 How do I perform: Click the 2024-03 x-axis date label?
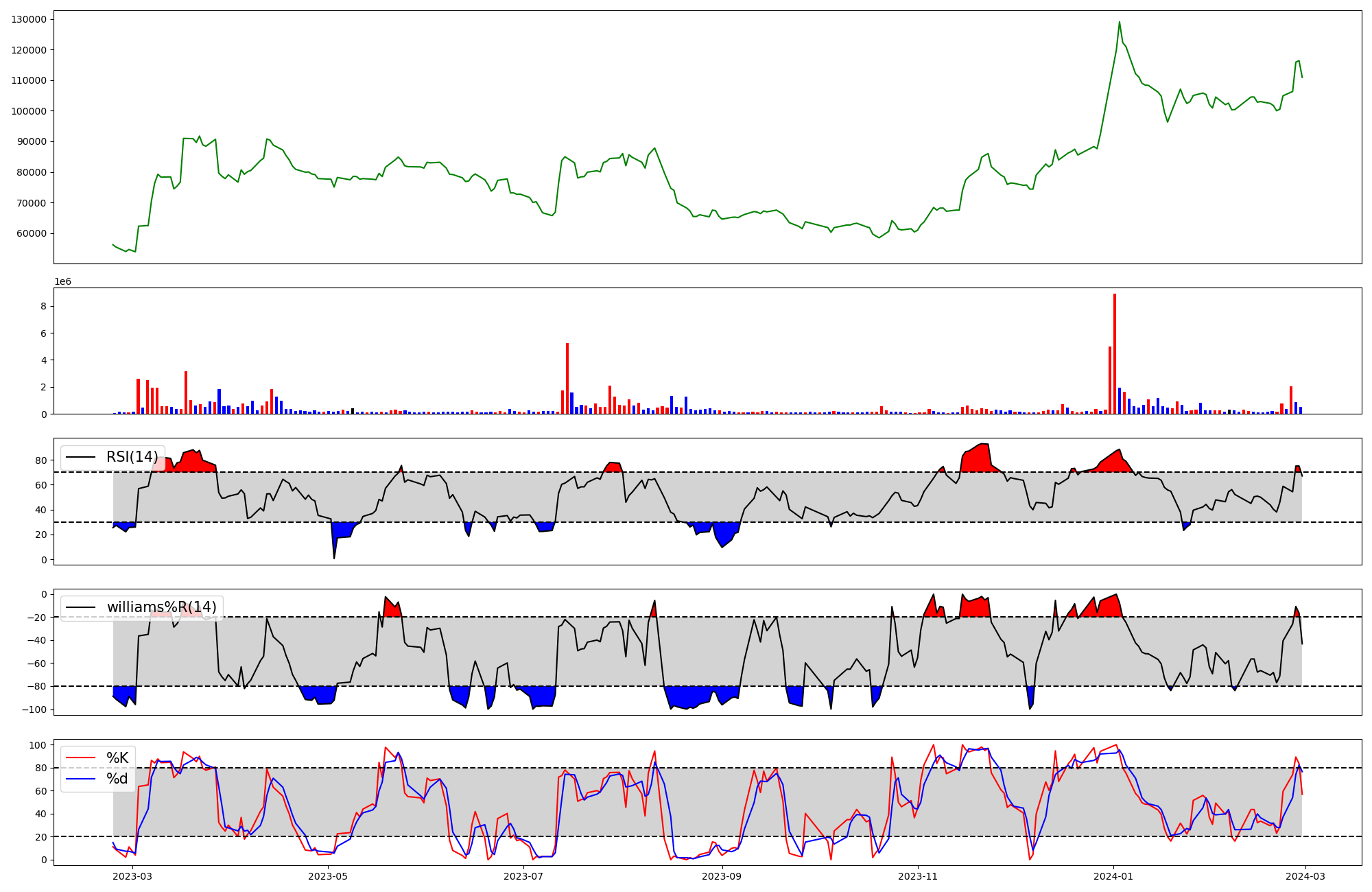1305,876
